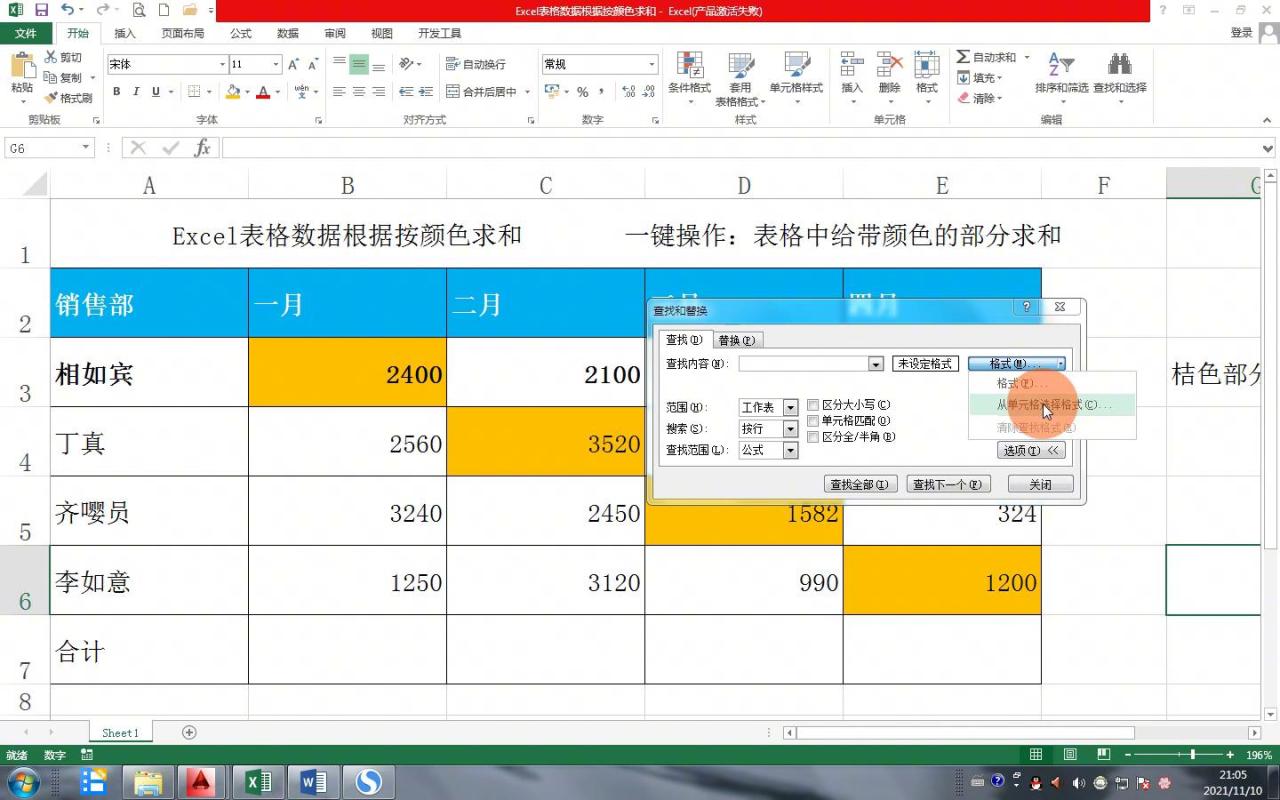Image resolution: width=1280 pixels, height=800 pixels.
Task: Toggle 自动换行 wrap text
Action: [476, 64]
